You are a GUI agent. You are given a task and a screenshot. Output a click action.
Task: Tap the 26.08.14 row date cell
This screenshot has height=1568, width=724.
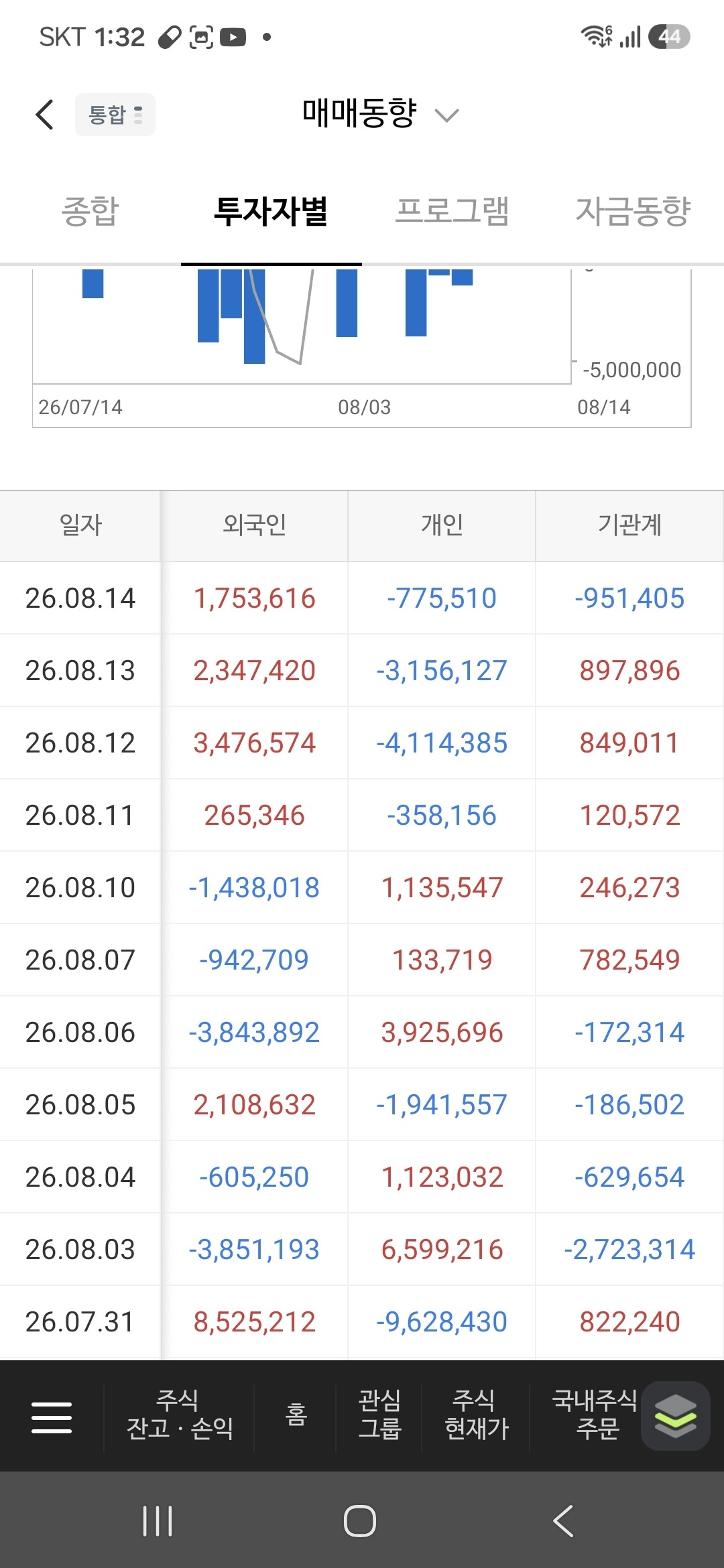click(80, 598)
